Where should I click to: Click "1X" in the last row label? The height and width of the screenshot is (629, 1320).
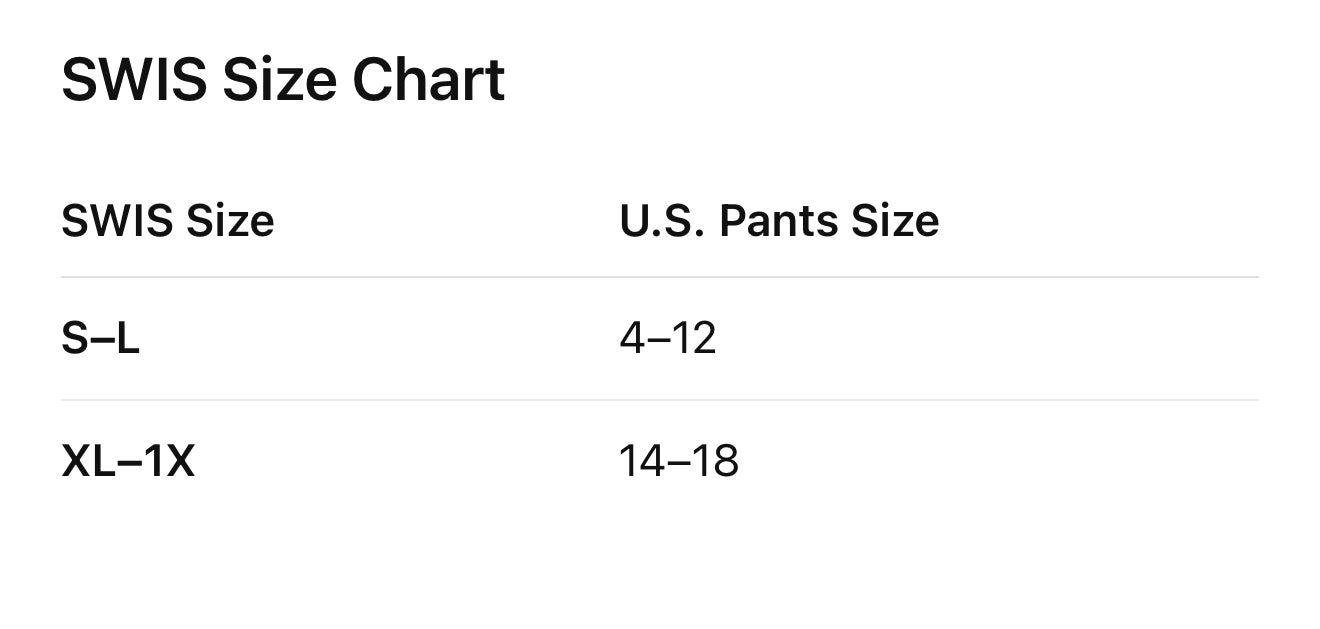pos(169,461)
